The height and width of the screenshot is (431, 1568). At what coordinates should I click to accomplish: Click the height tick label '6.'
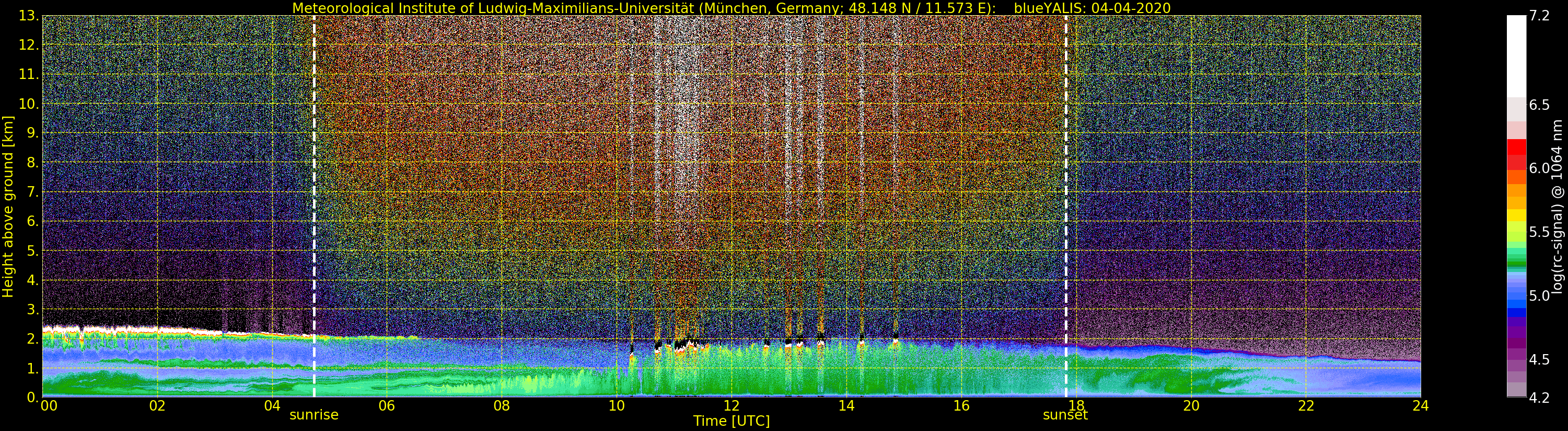32,221
